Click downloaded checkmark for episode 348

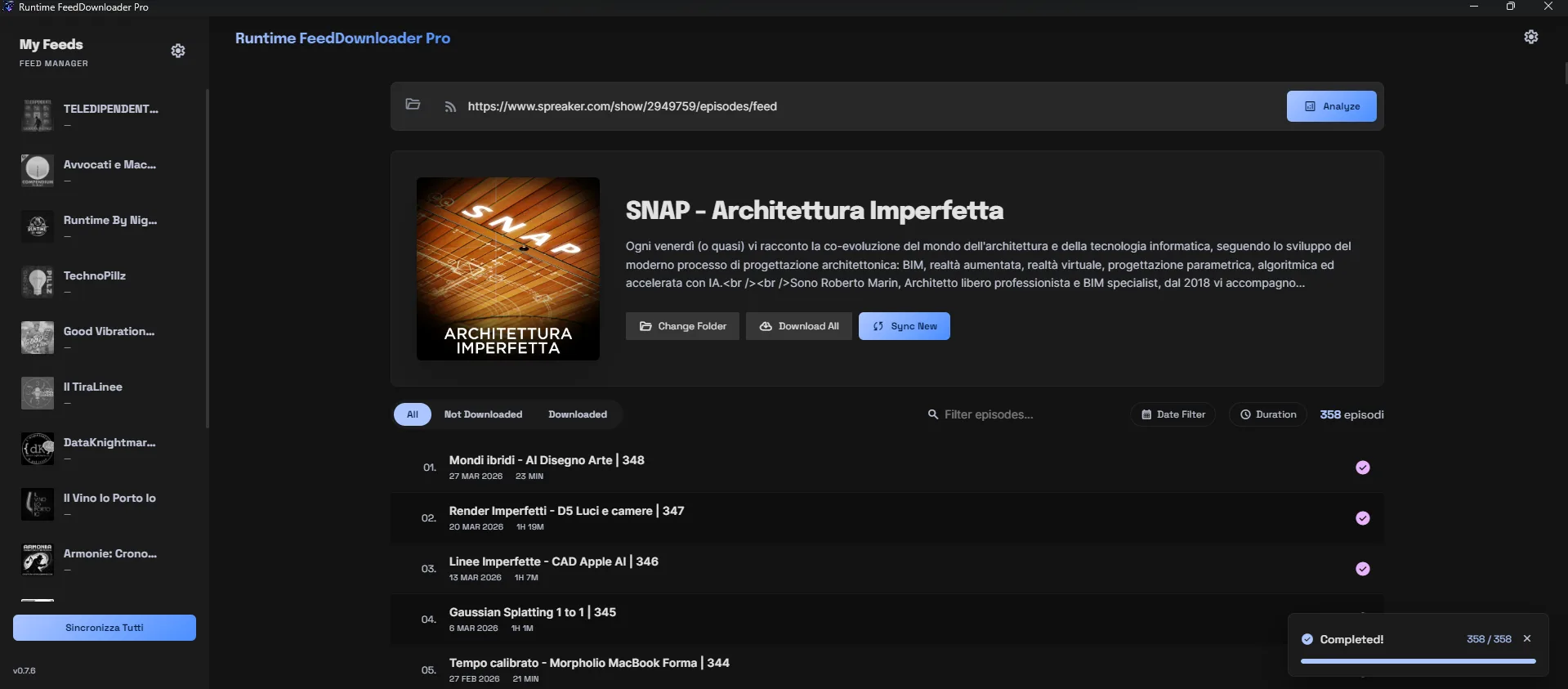tap(1363, 468)
